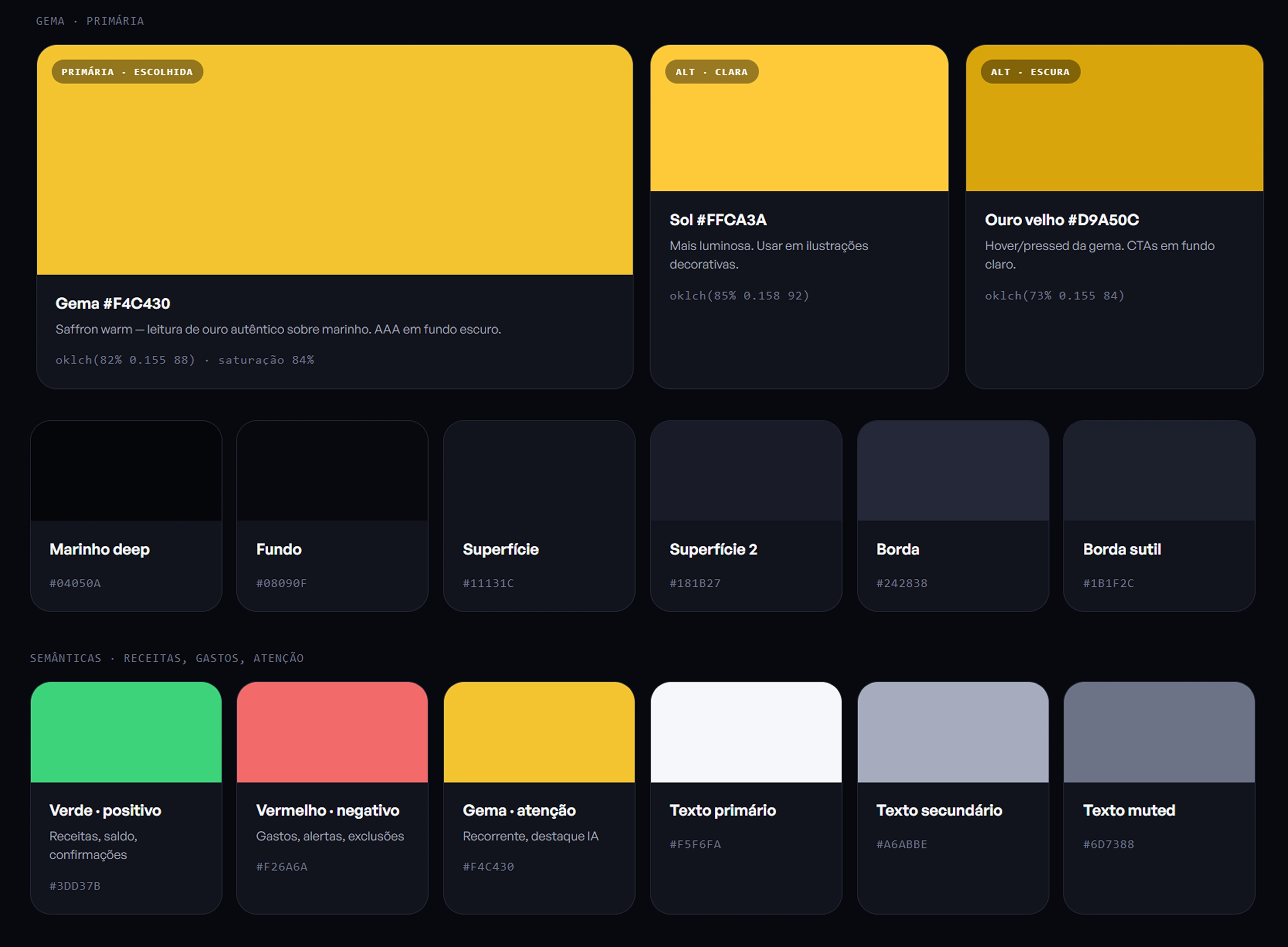
Task: Click the 'Vermelho · negativo' label
Action: coord(328,811)
